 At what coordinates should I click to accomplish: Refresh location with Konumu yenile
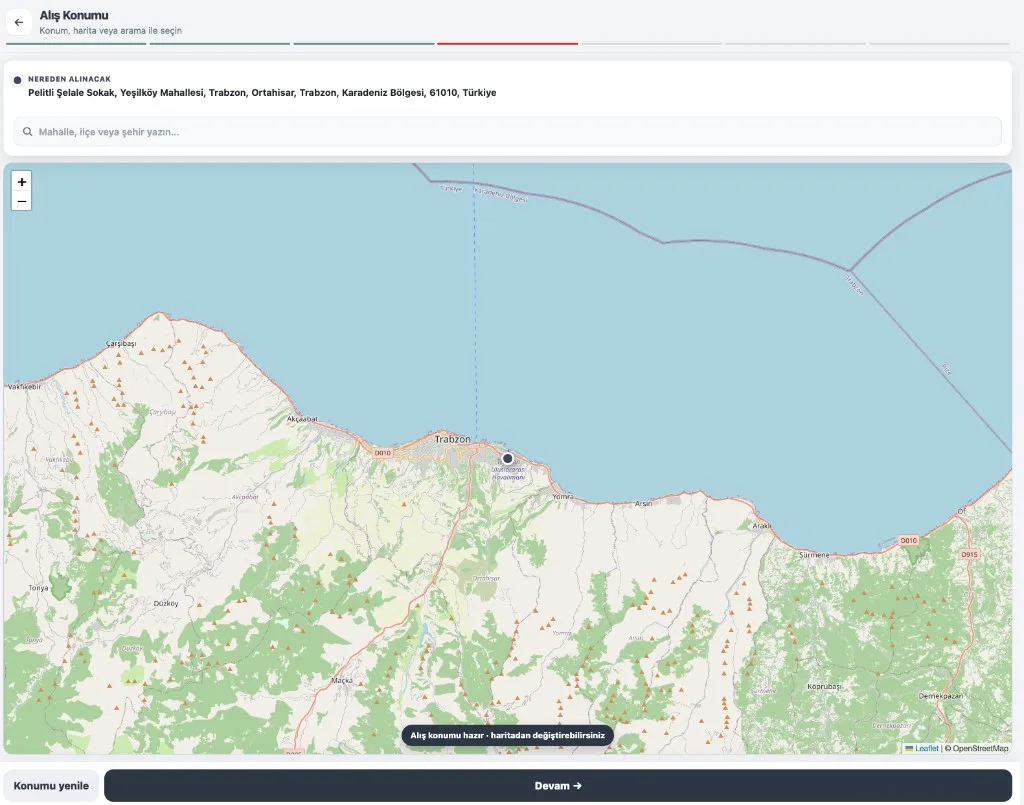click(x=51, y=785)
